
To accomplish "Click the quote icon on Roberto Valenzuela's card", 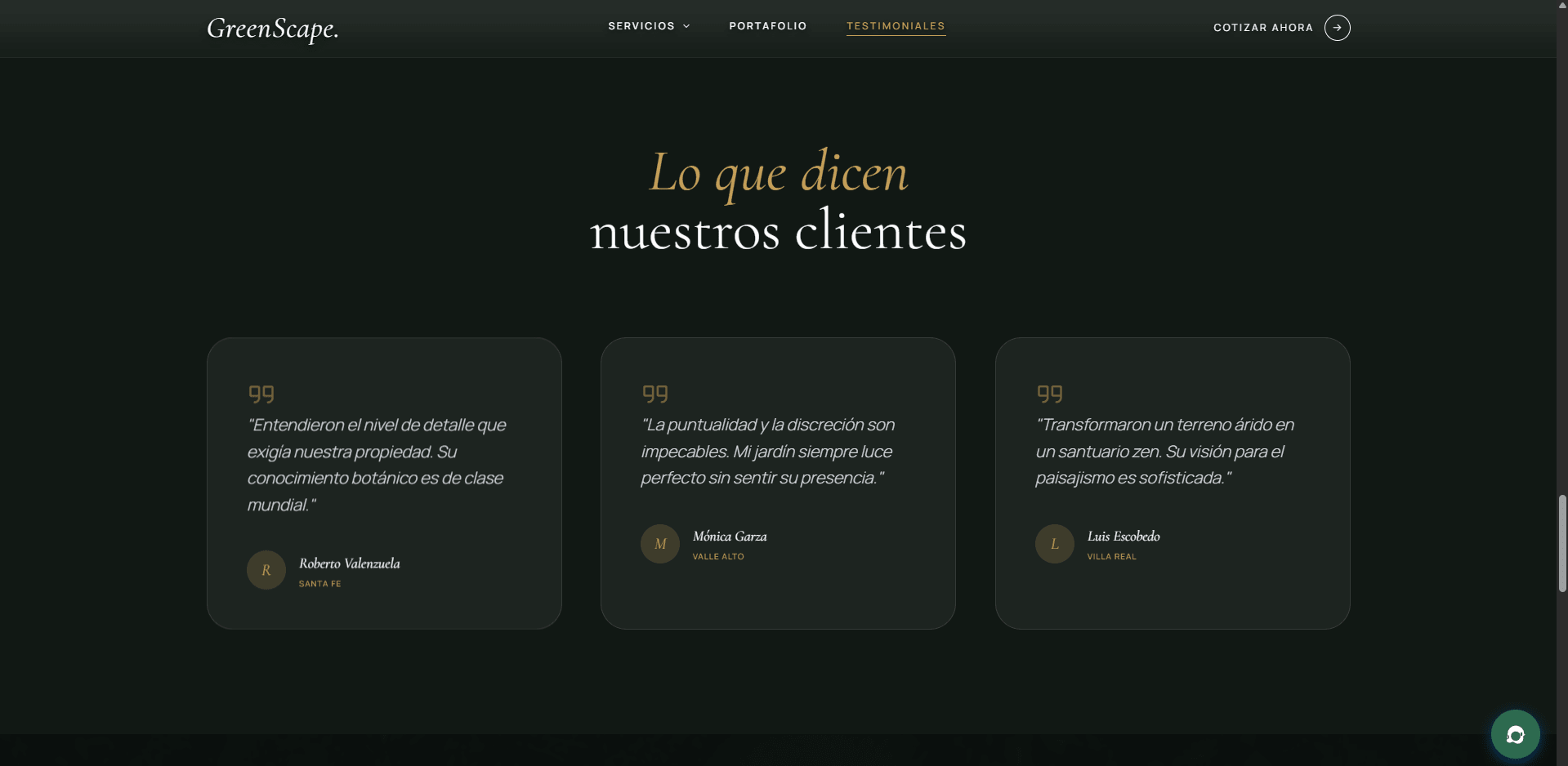I will 261,394.
